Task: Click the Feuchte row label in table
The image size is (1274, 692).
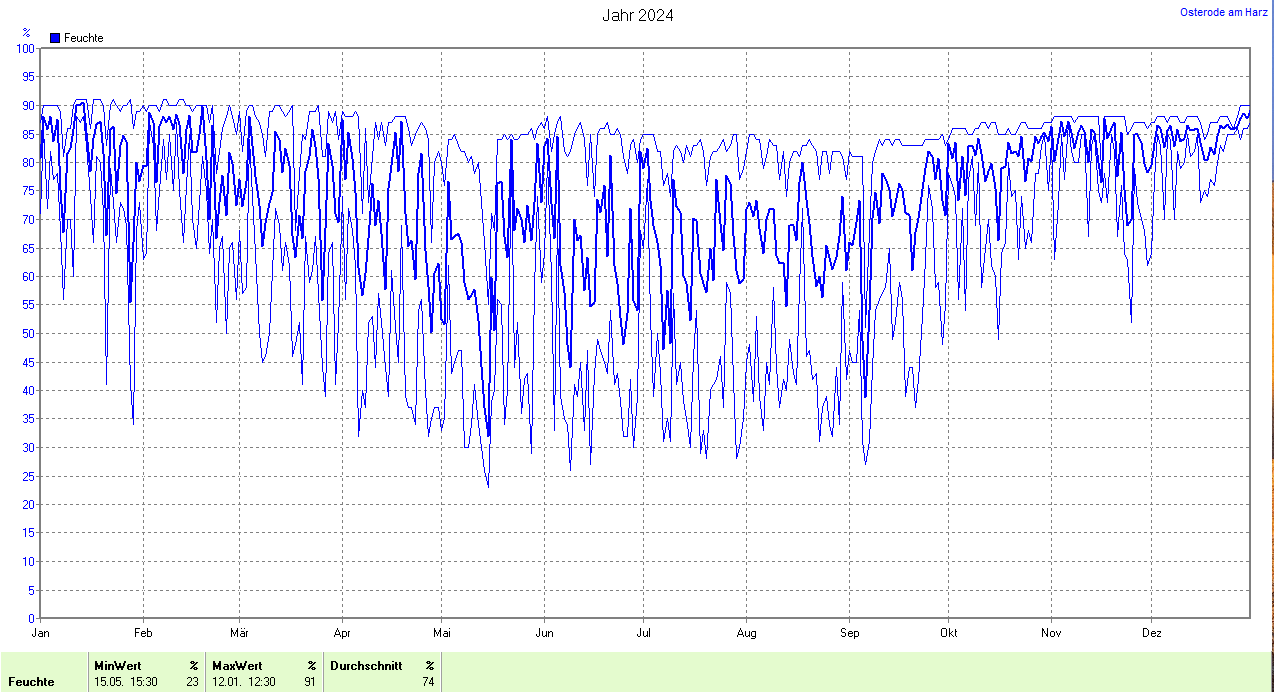Action: 31,682
